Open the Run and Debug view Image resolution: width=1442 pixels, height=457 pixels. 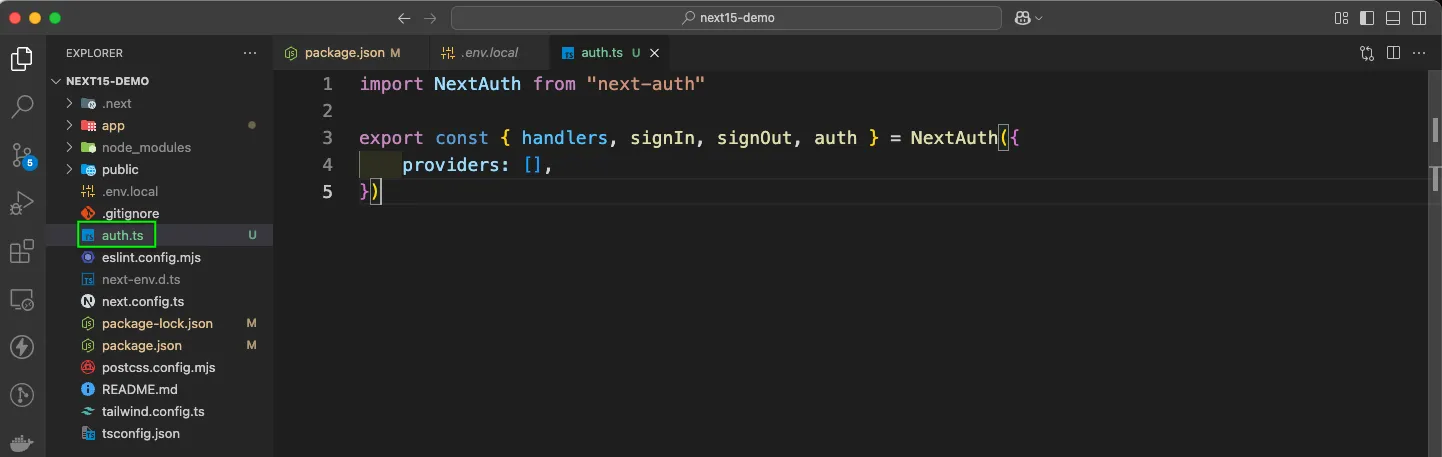[x=22, y=203]
